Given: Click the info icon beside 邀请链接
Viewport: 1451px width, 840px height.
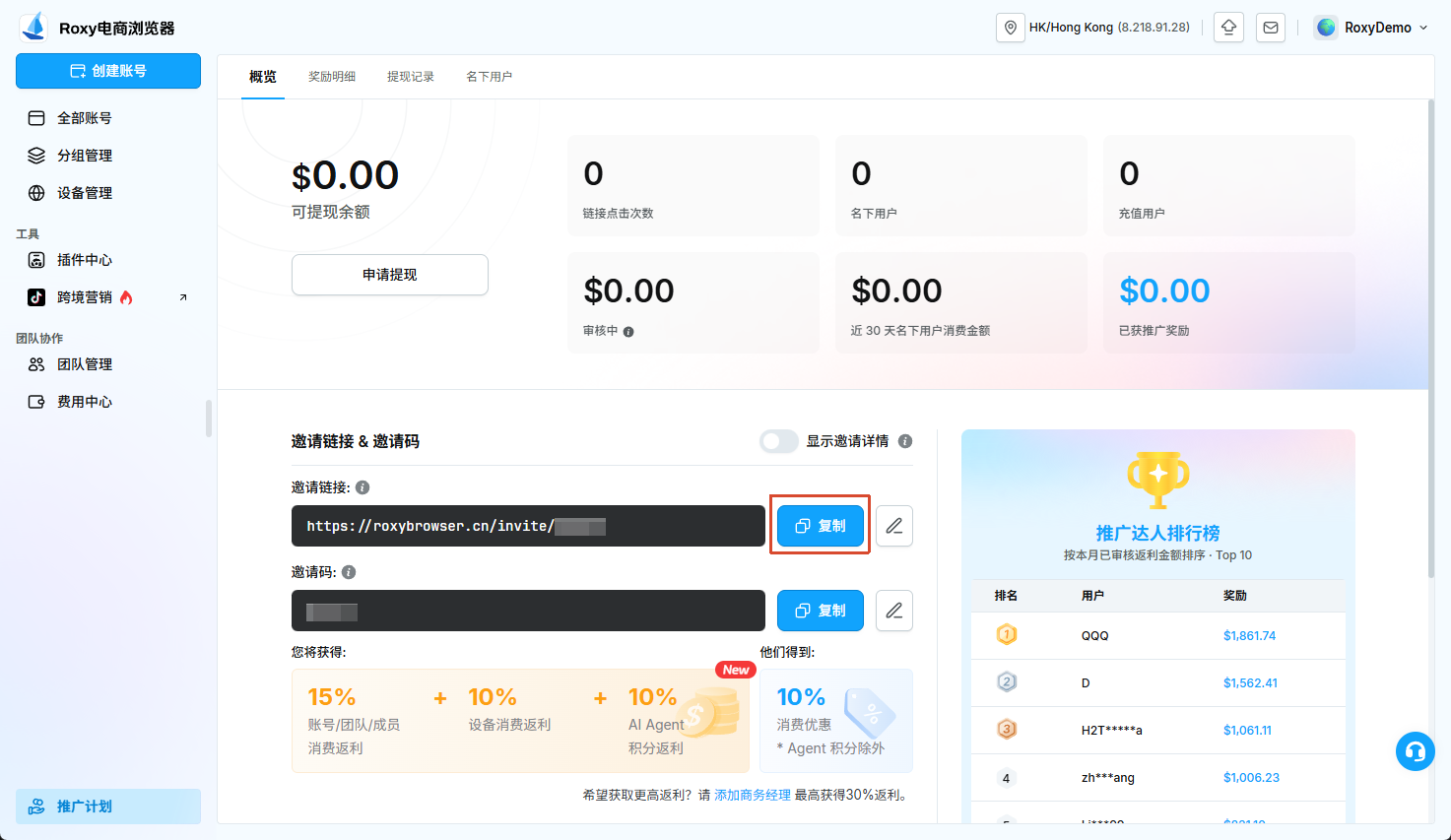Looking at the screenshot, I should point(363,487).
